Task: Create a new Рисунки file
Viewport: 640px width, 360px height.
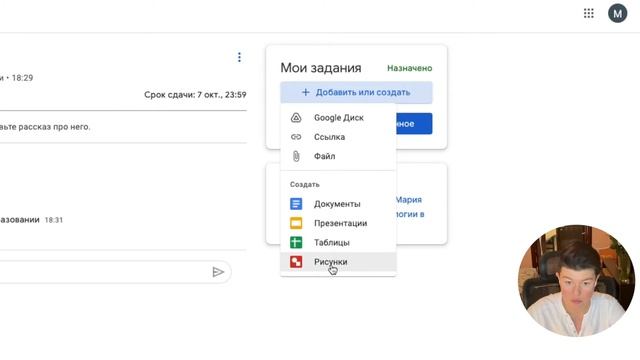Action: (x=338, y=262)
